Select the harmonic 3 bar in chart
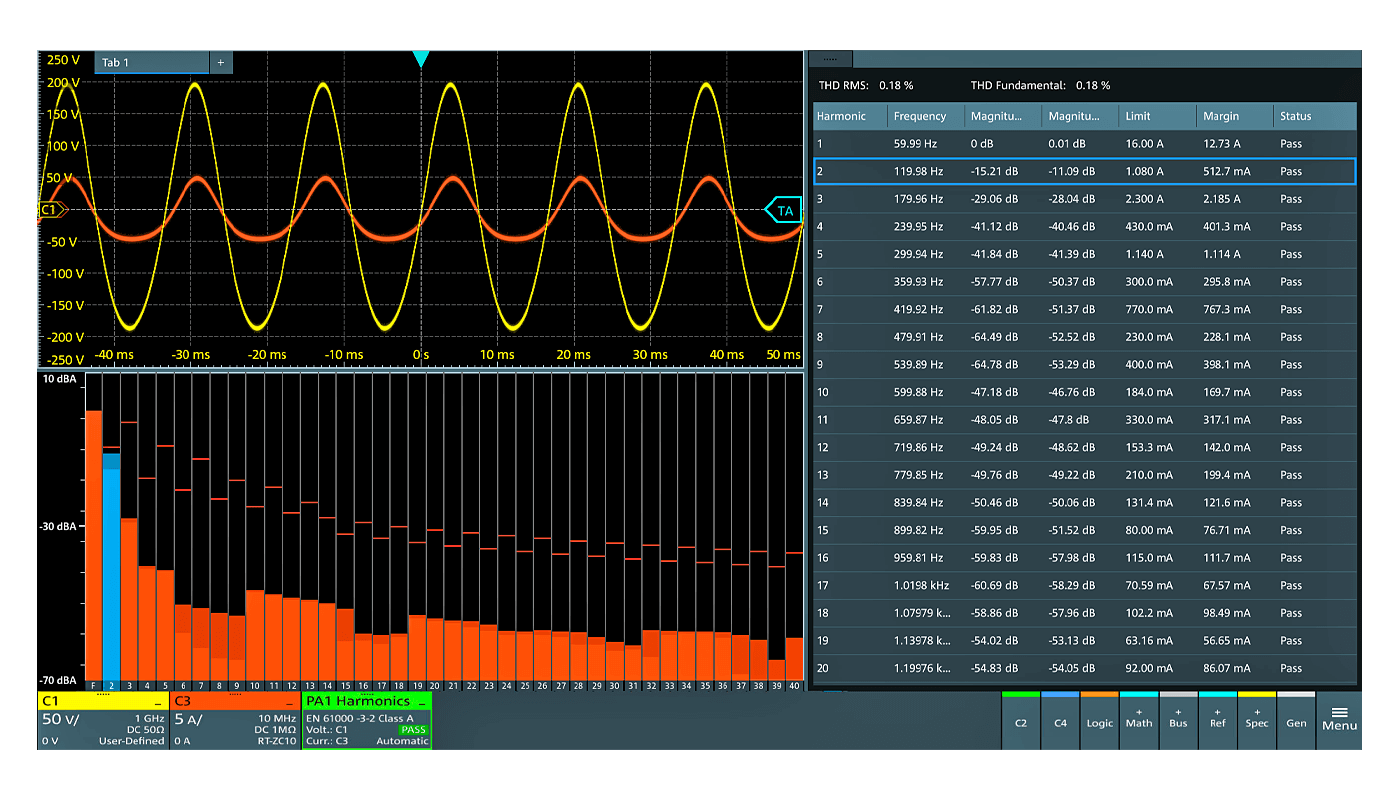 [x=129, y=598]
